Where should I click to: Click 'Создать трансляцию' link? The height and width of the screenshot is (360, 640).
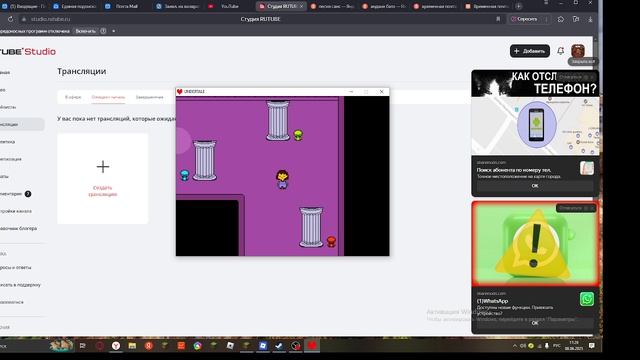coord(102,191)
